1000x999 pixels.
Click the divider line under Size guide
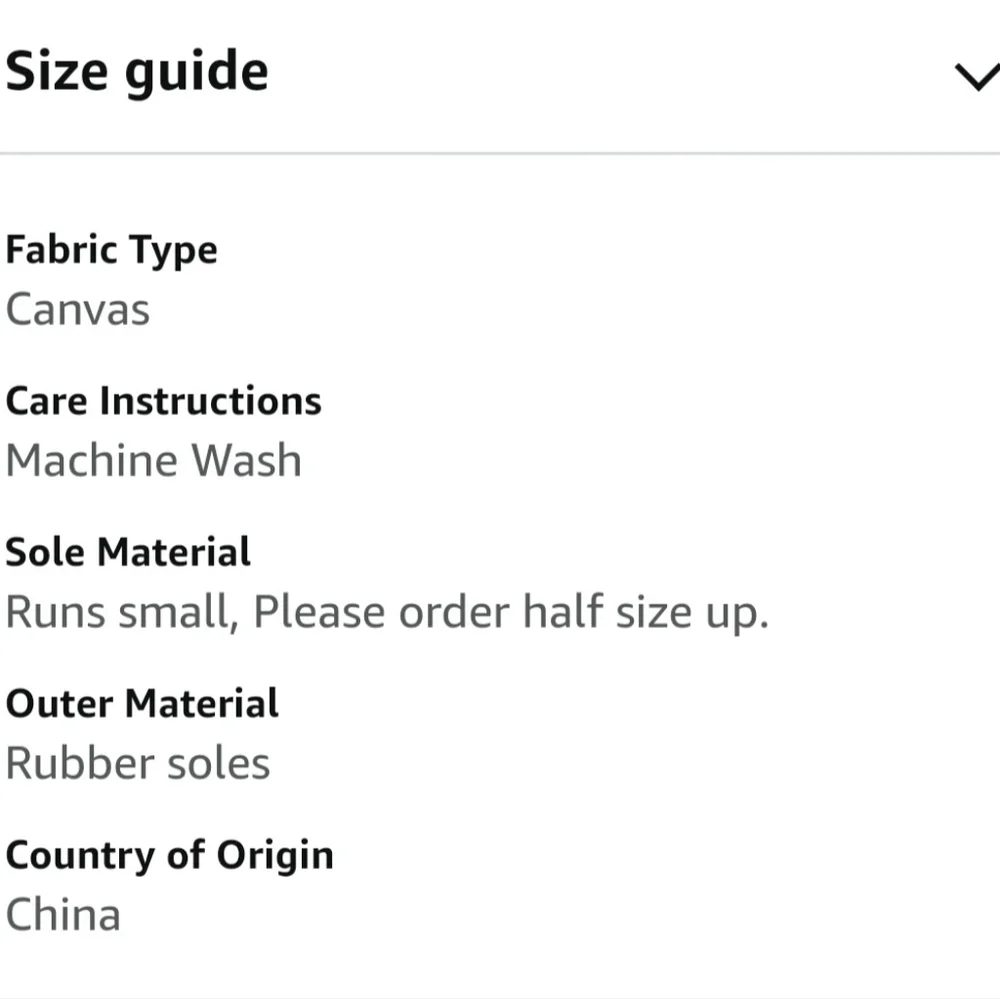[x=500, y=153]
